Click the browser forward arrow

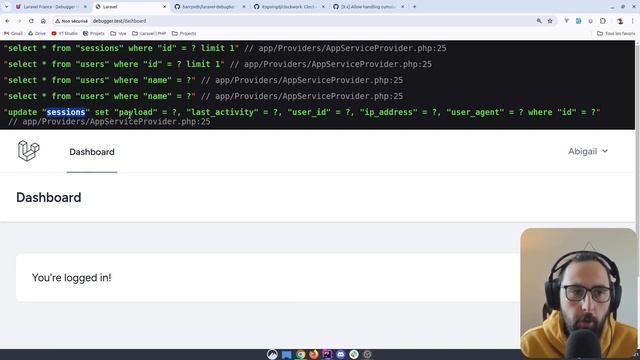[x=19, y=21]
